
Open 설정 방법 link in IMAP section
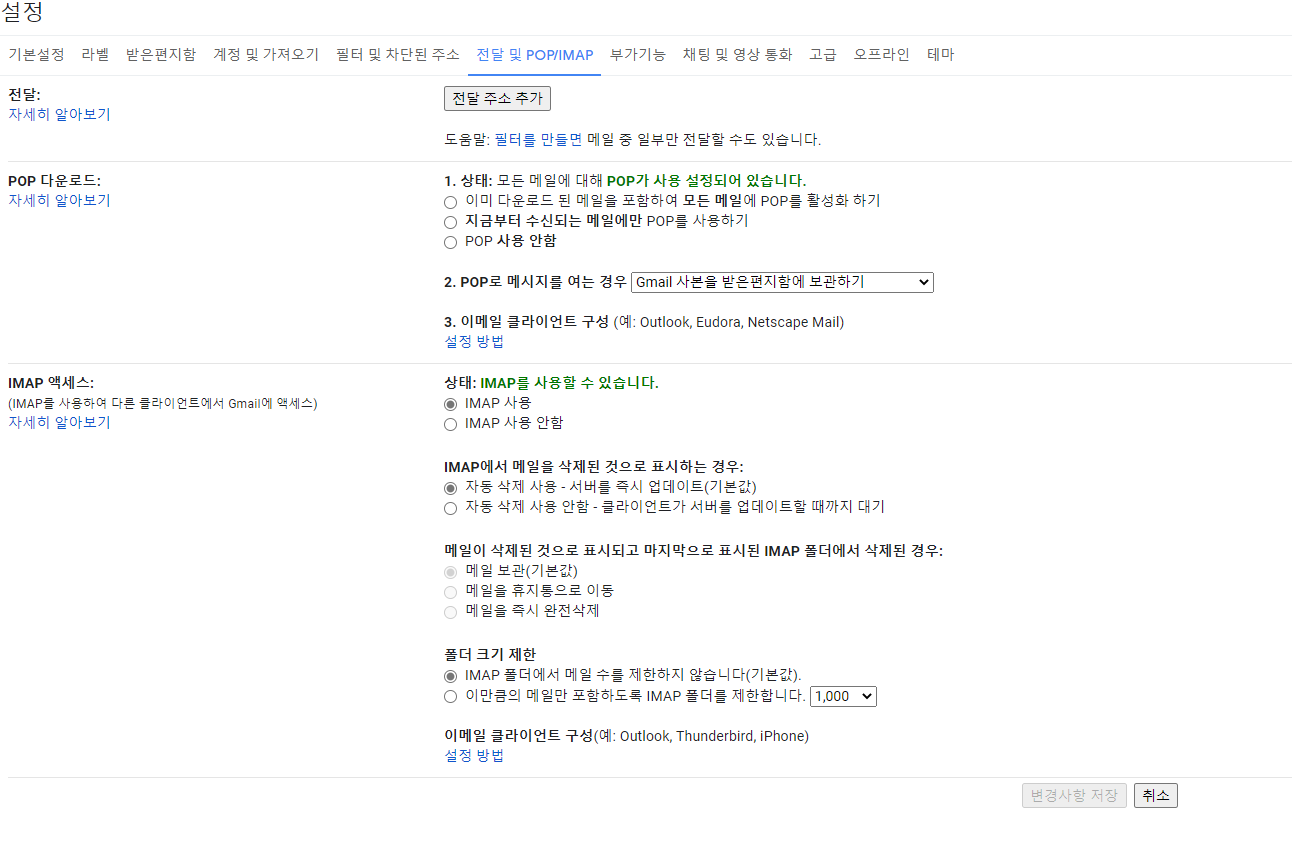coord(474,756)
